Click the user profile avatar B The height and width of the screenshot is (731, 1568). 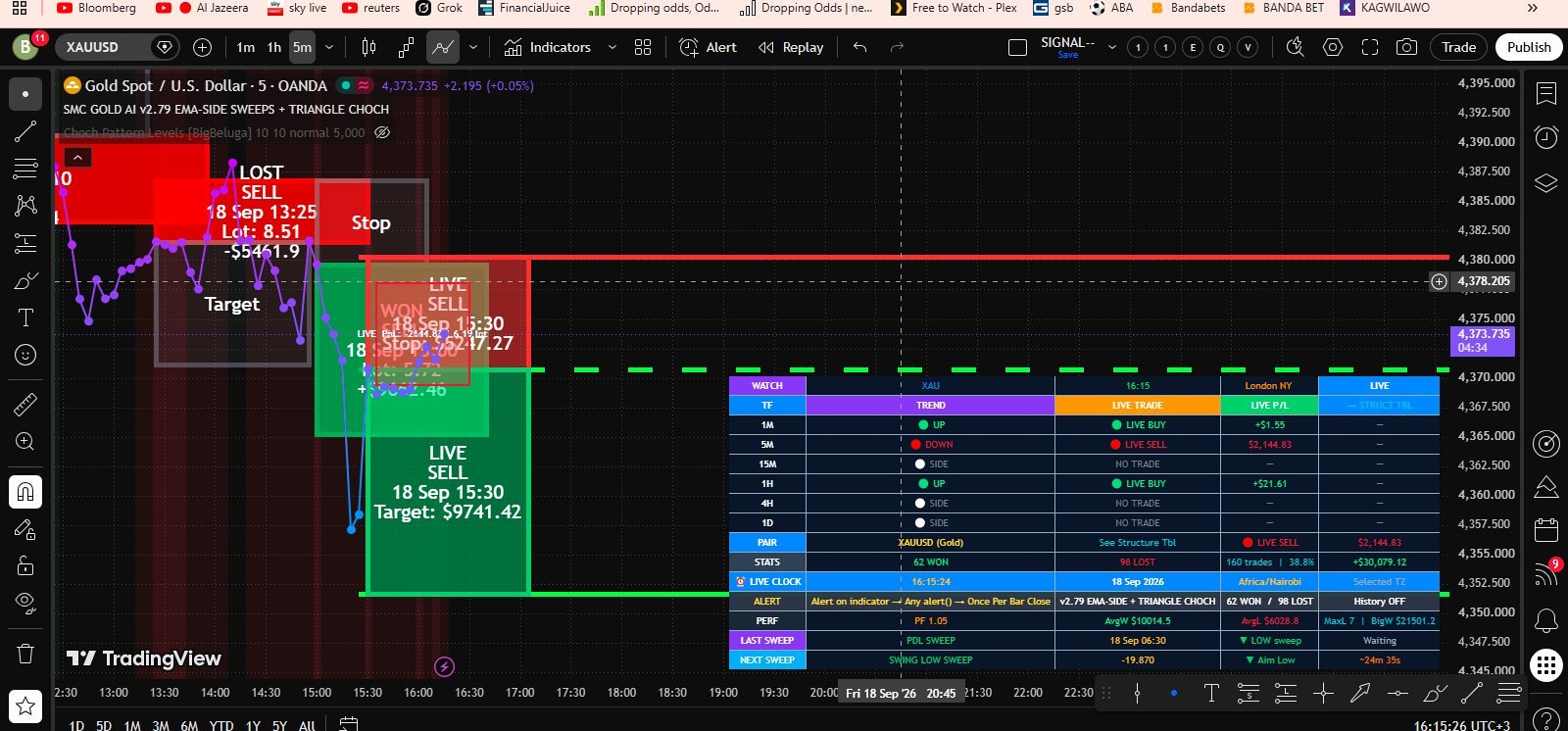pyautogui.click(x=25, y=47)
